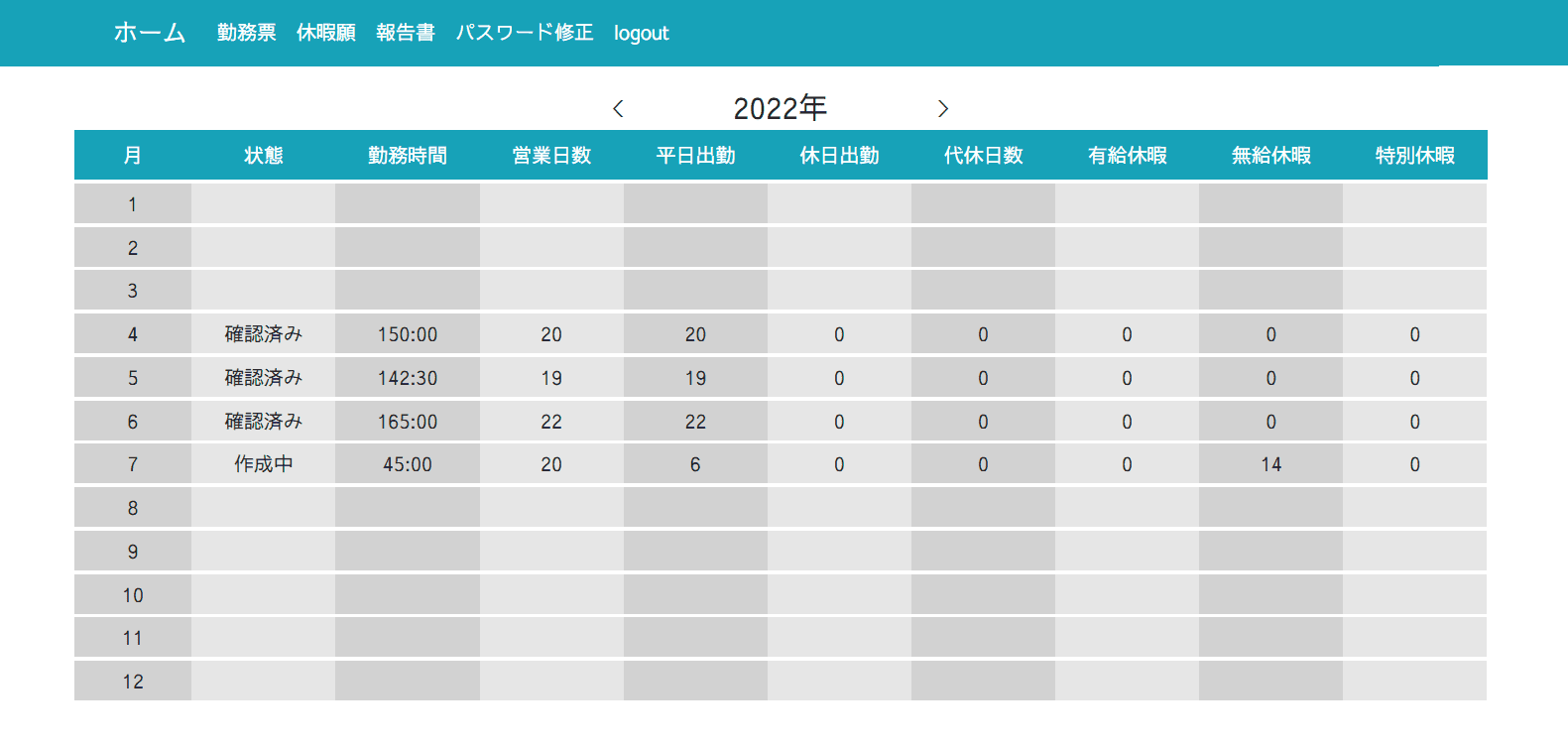Click the 特別休暇 column header
The image size is (1568, 749).
(x=1415, y=156)
